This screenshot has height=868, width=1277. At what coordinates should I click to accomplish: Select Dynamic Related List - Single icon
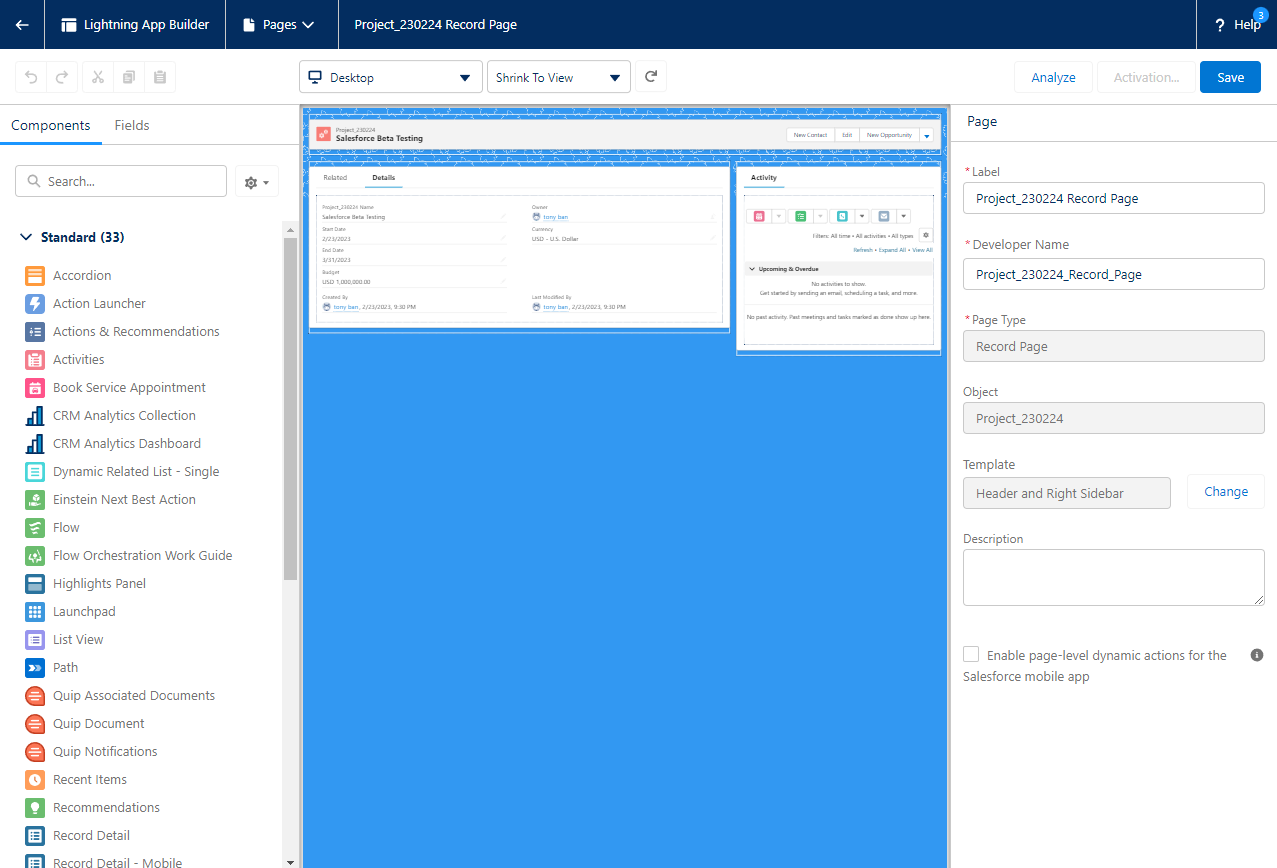point(35,471)
